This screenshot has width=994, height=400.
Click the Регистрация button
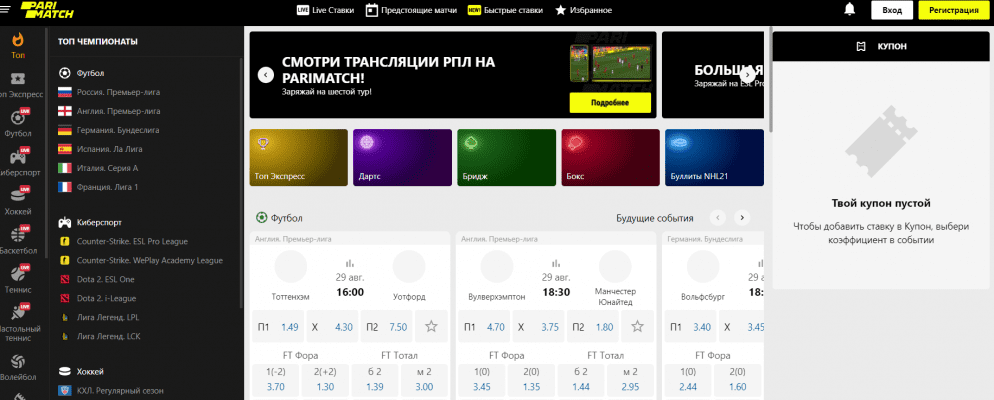point(953,10)
